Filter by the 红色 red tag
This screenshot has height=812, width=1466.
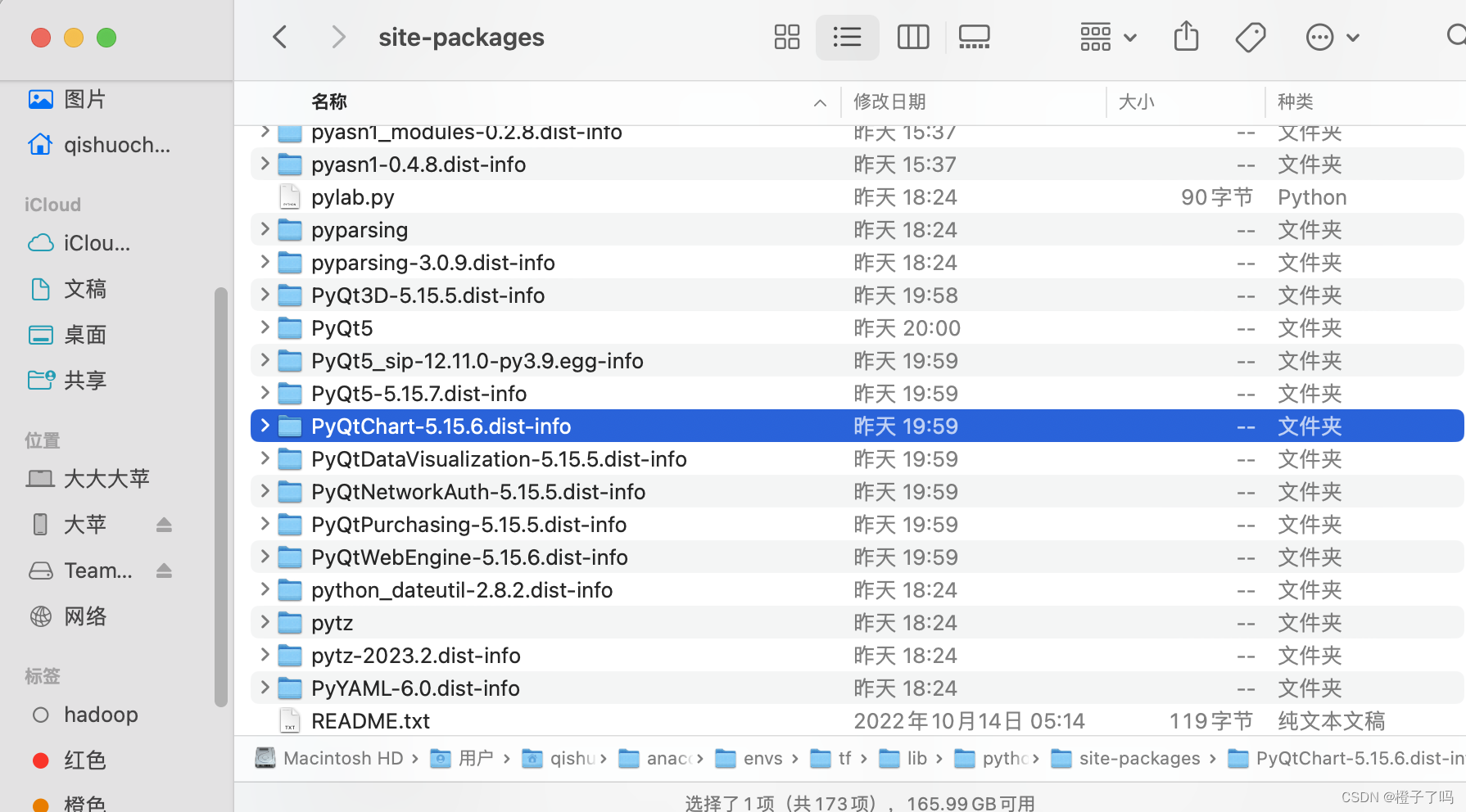point(69,760)
